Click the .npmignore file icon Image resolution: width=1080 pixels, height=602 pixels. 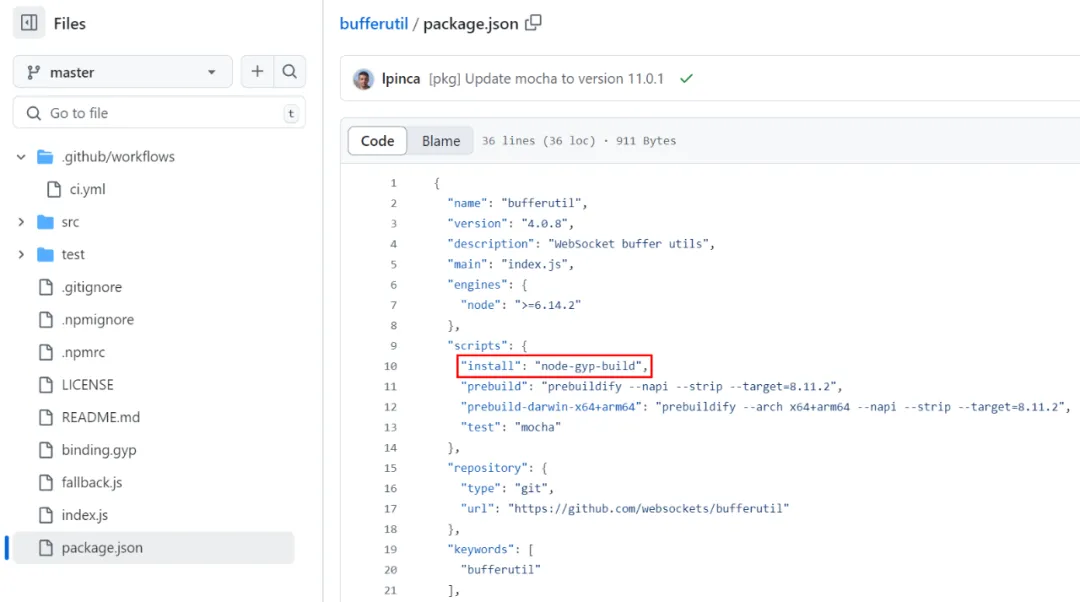[45, 320]
